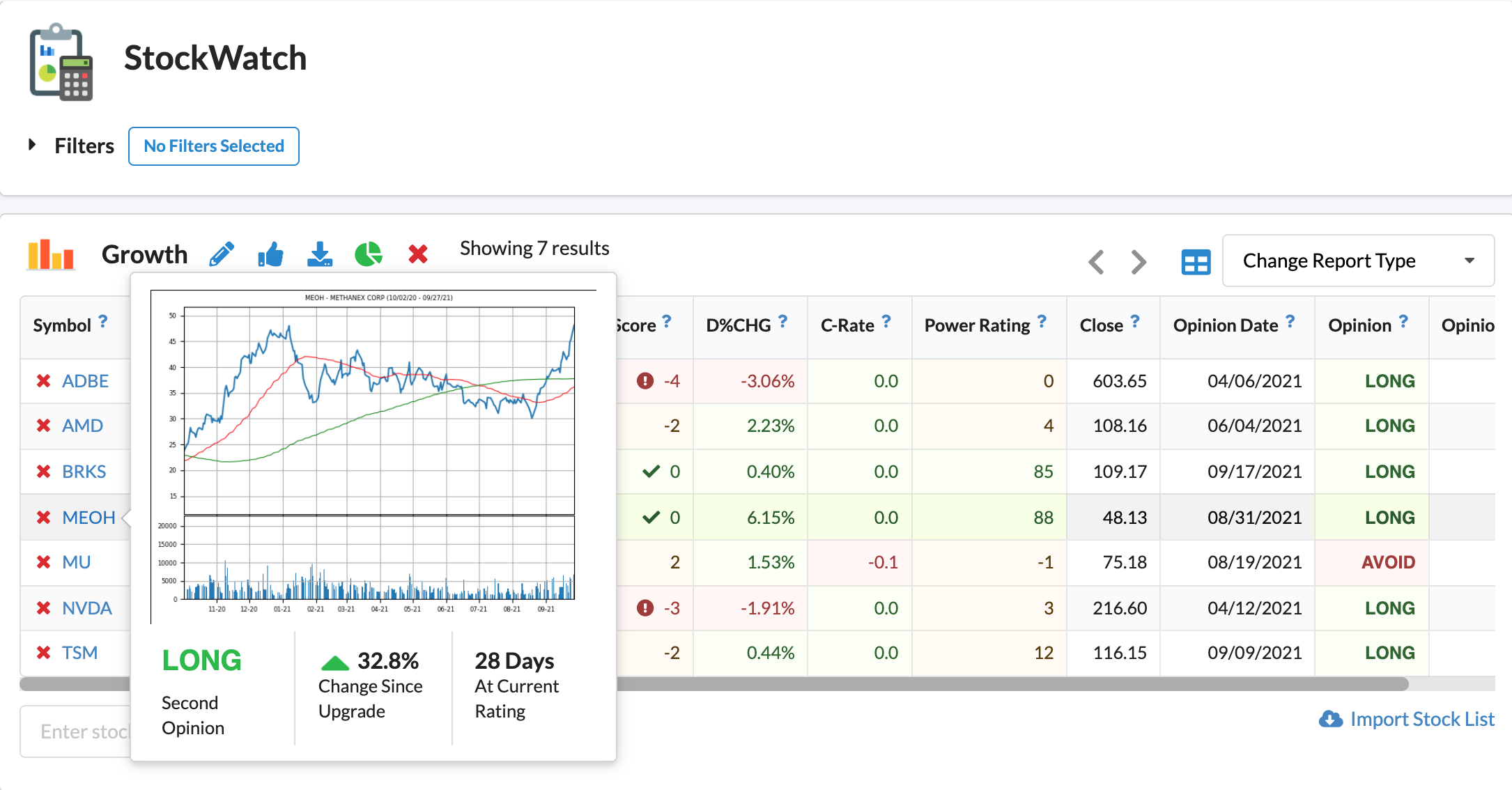Image resolution: width=1512 pixels, height=790 pixels.
Task: Sort by the Opinion Date column header
Action: coord(1225,325)
